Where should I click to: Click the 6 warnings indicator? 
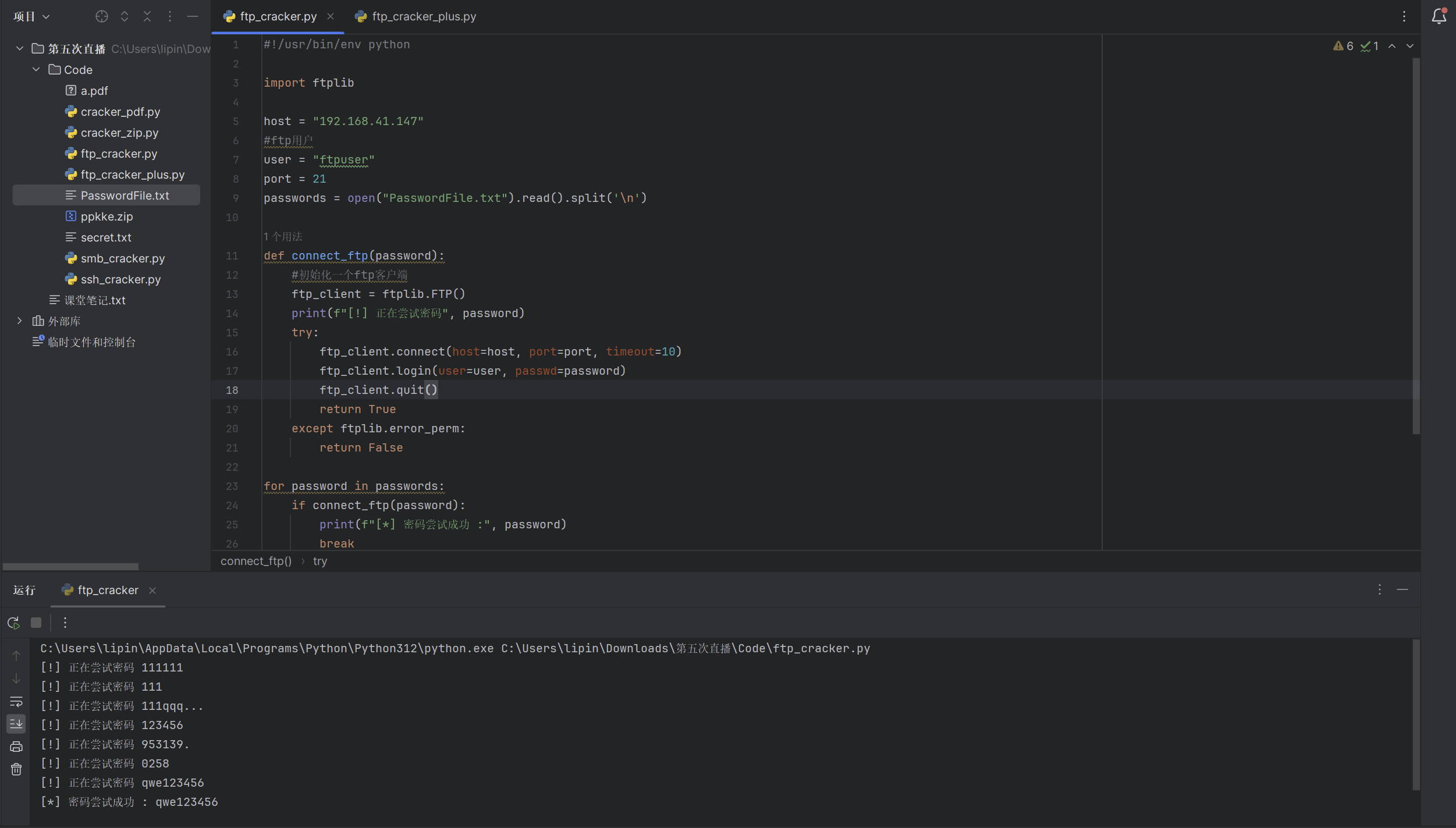(1344, 46)
